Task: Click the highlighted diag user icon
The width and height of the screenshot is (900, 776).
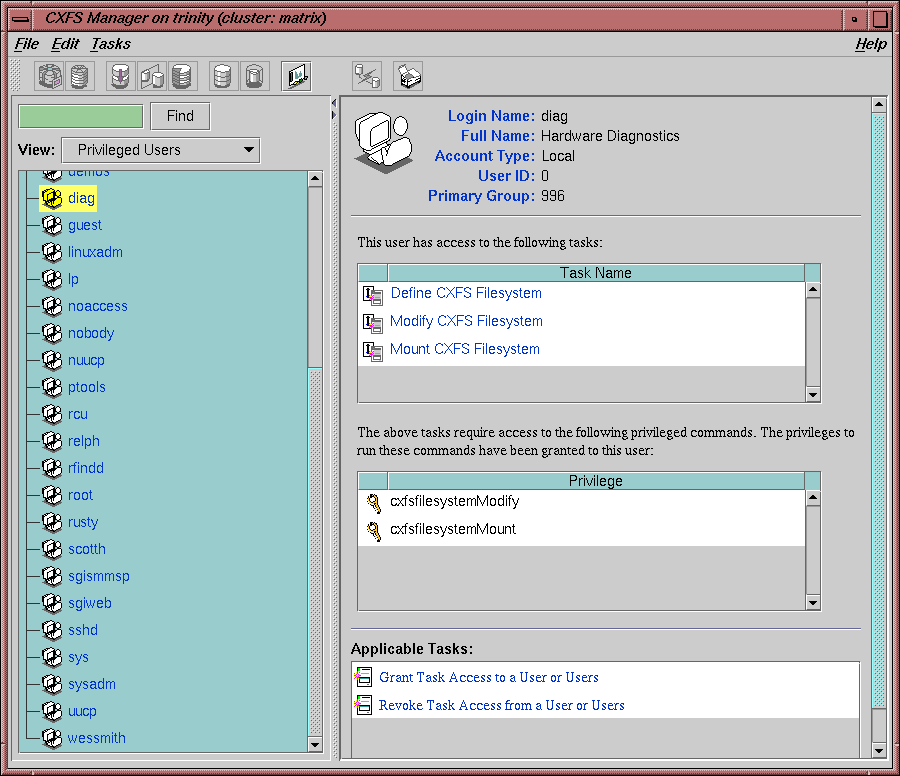Action: (x=52, y=199)
